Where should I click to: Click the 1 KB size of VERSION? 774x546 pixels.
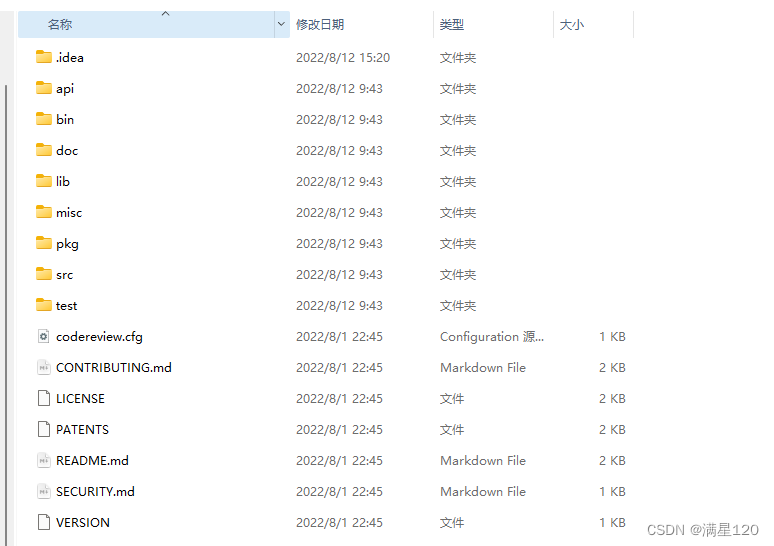coord(612,523)
